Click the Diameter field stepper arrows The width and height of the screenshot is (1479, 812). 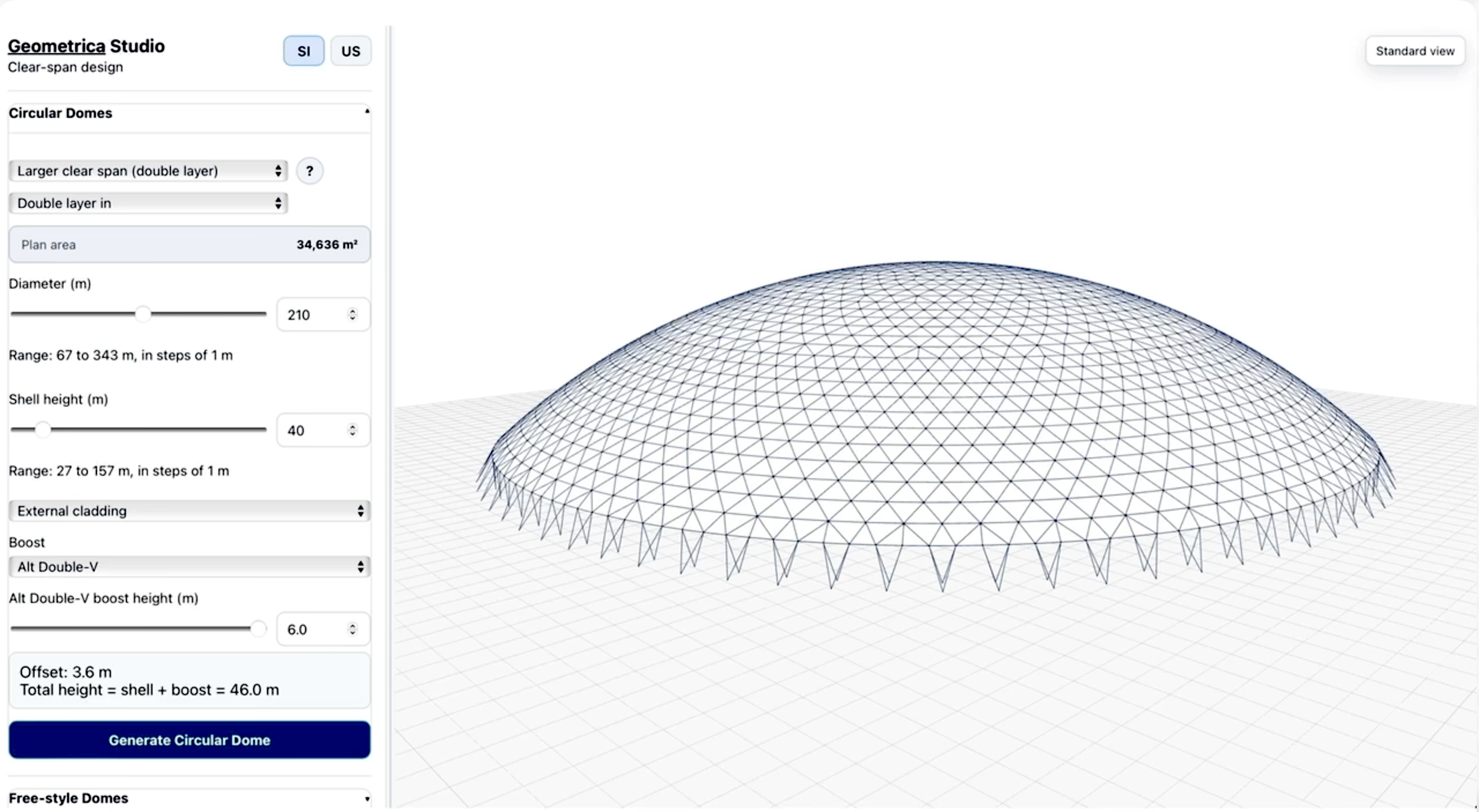click(x=353, y=315)
